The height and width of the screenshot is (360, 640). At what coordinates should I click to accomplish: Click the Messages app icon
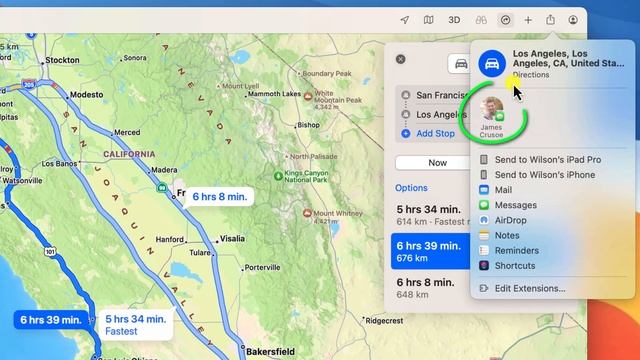(x=484, y=205)
